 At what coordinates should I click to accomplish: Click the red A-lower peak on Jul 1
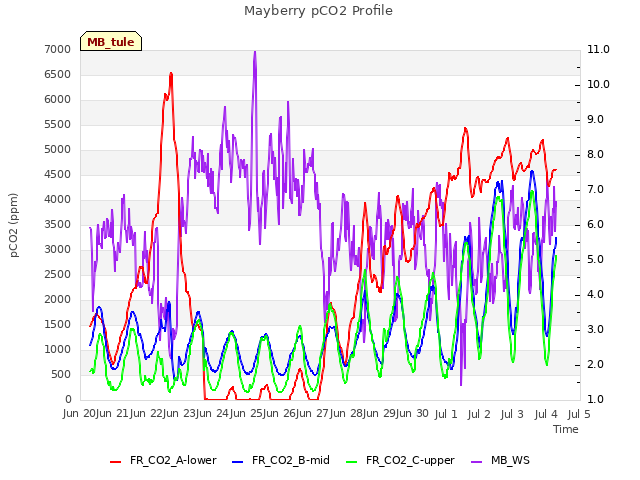click(465, 129)
